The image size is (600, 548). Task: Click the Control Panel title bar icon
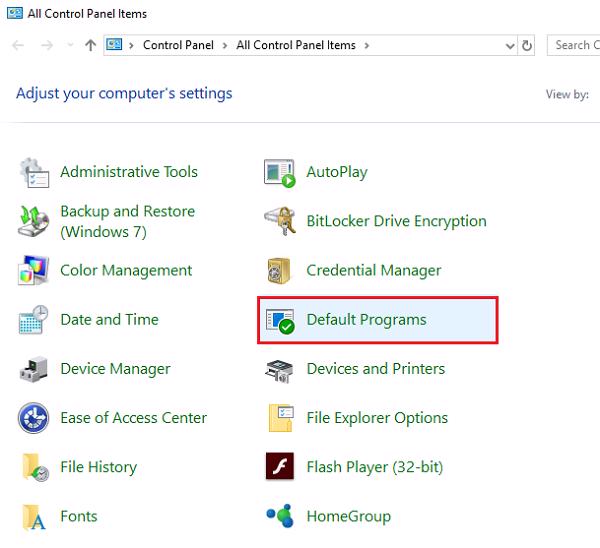[x=15, y=13]
